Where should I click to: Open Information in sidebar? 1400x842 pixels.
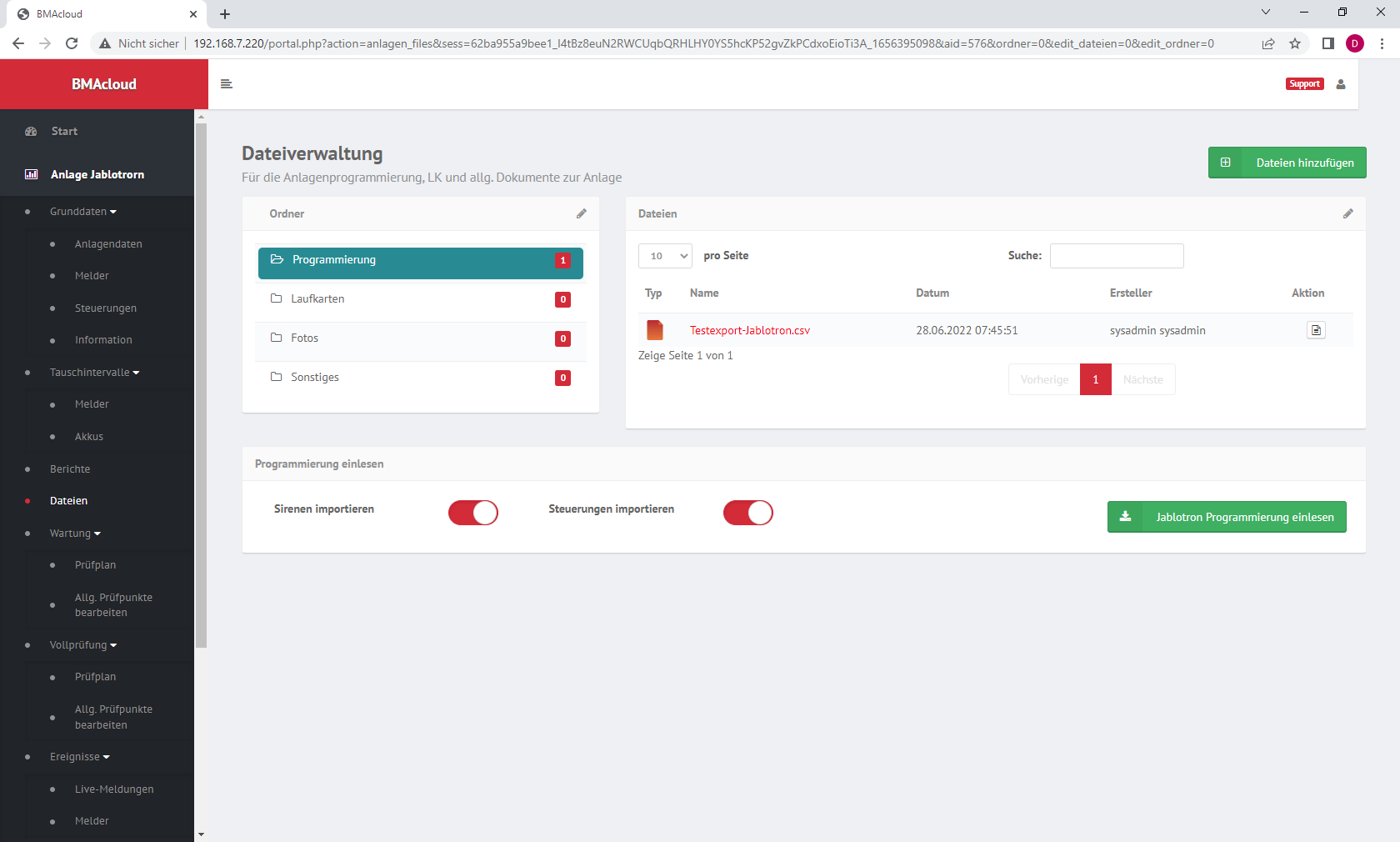[103, 340]
